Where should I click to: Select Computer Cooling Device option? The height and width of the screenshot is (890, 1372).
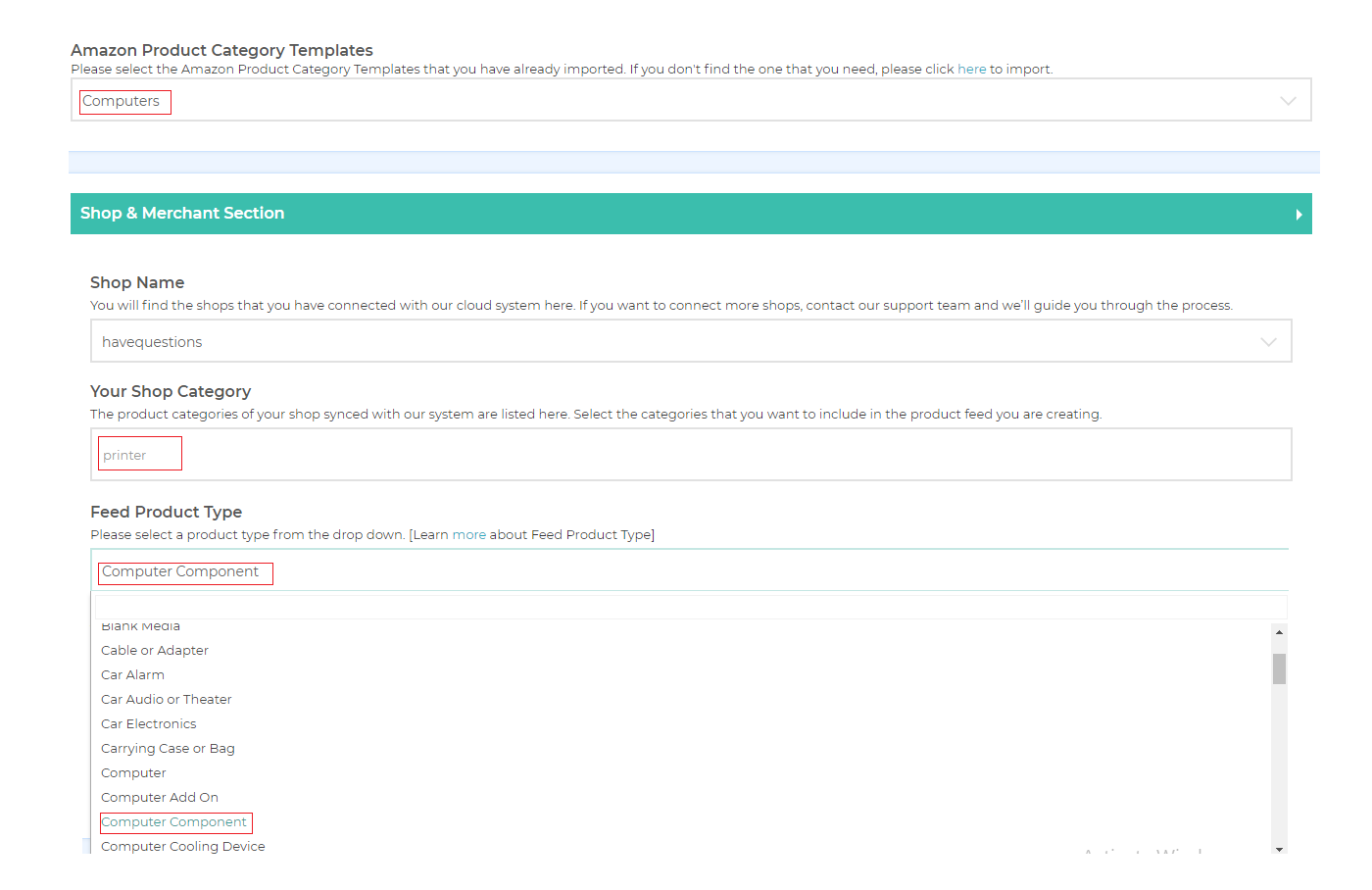pos(183,847)
